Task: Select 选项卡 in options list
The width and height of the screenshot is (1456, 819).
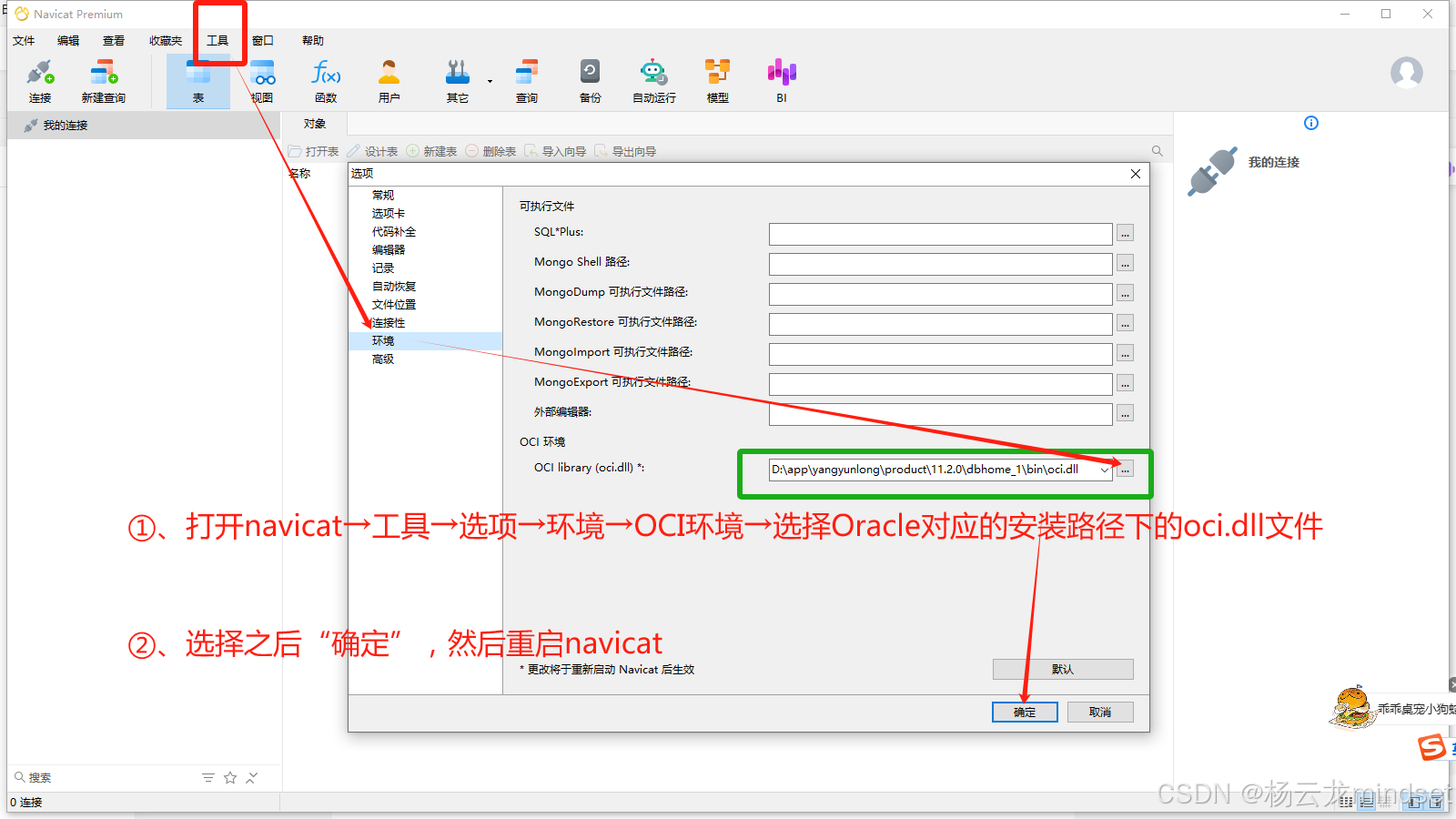Action: (x=389, y=214)
